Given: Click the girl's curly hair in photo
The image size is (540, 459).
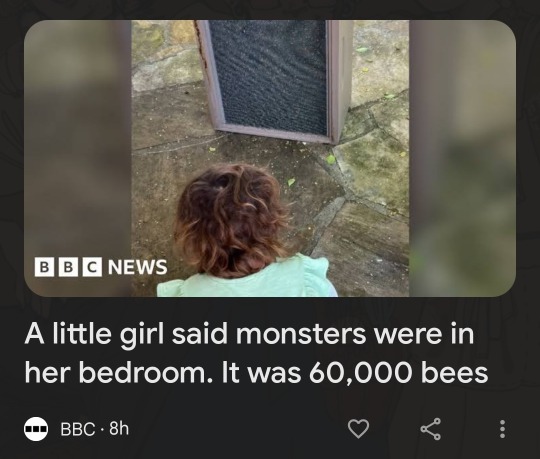Looking at the screenshot, I should click(x=232, y=220).
